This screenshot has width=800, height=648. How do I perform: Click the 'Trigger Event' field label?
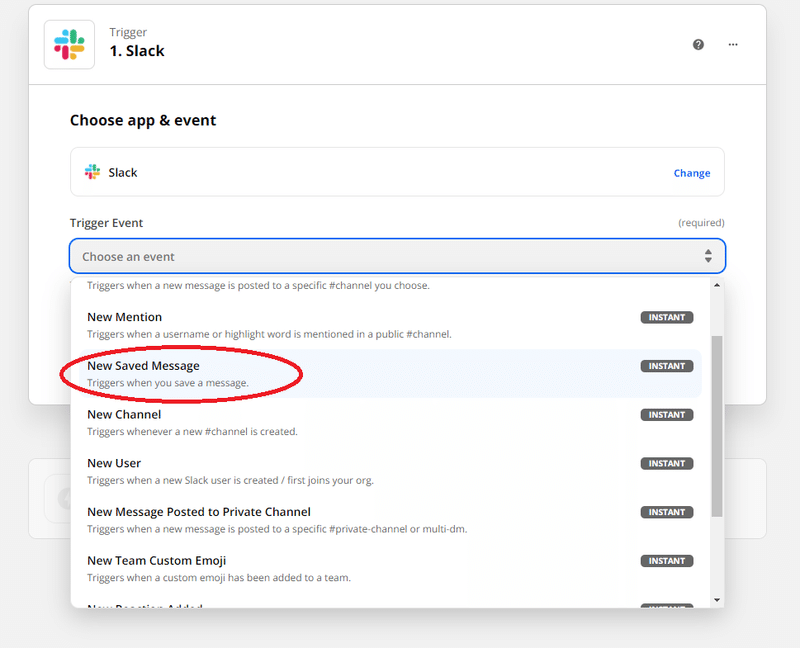[x=106, y=223]
